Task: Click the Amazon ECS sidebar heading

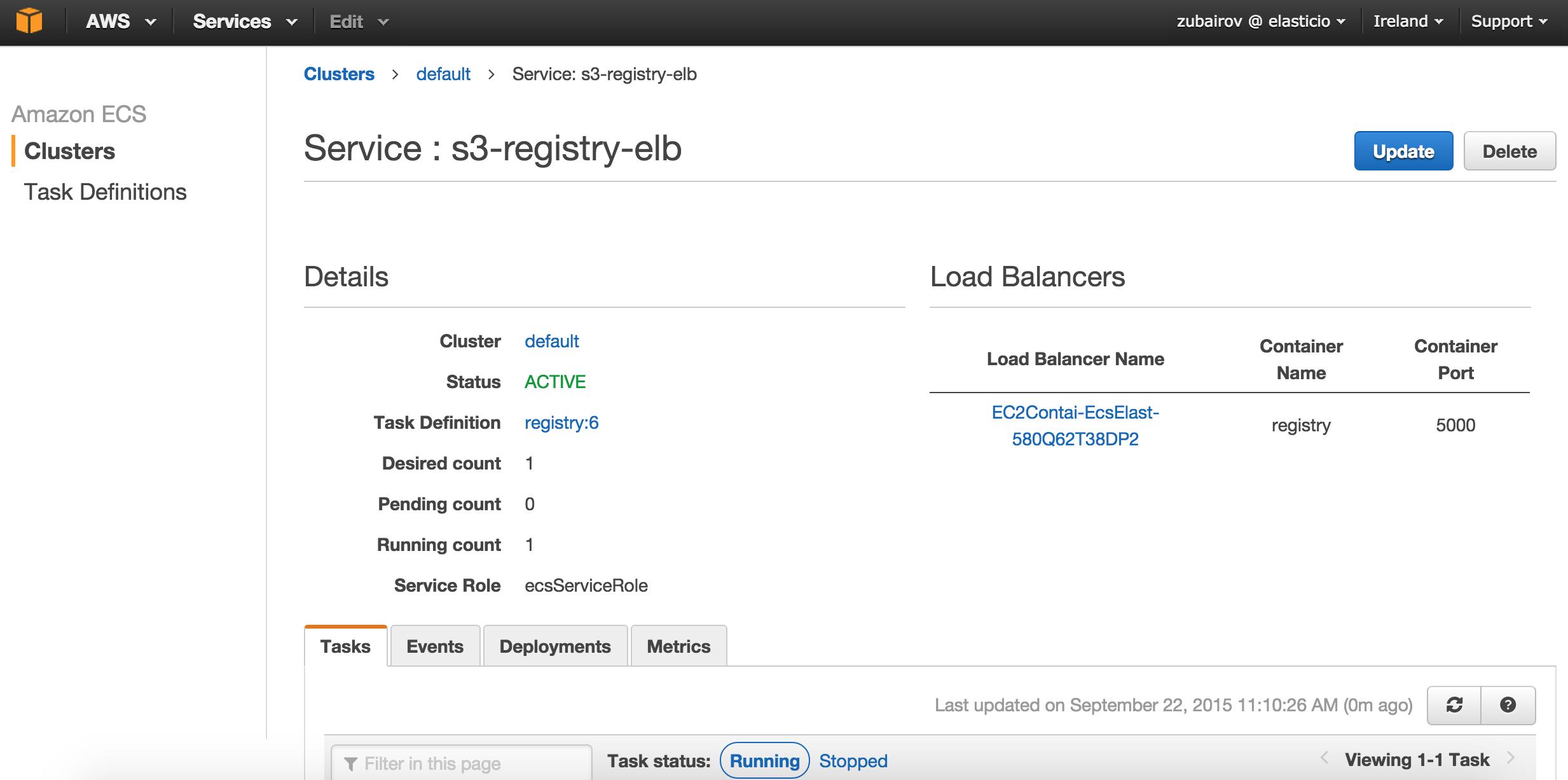Action: pyautogui.click(x=79, y=115)
